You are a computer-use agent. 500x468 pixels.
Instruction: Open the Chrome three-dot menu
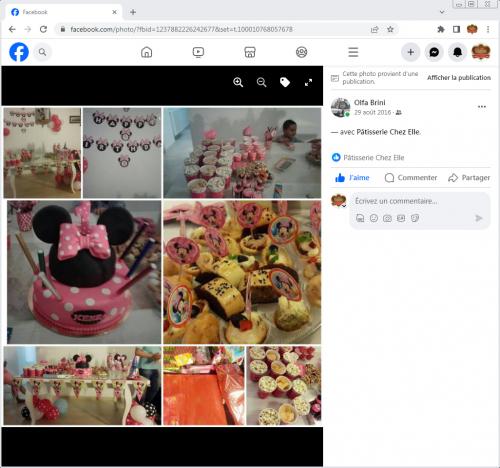pos(488,29)
